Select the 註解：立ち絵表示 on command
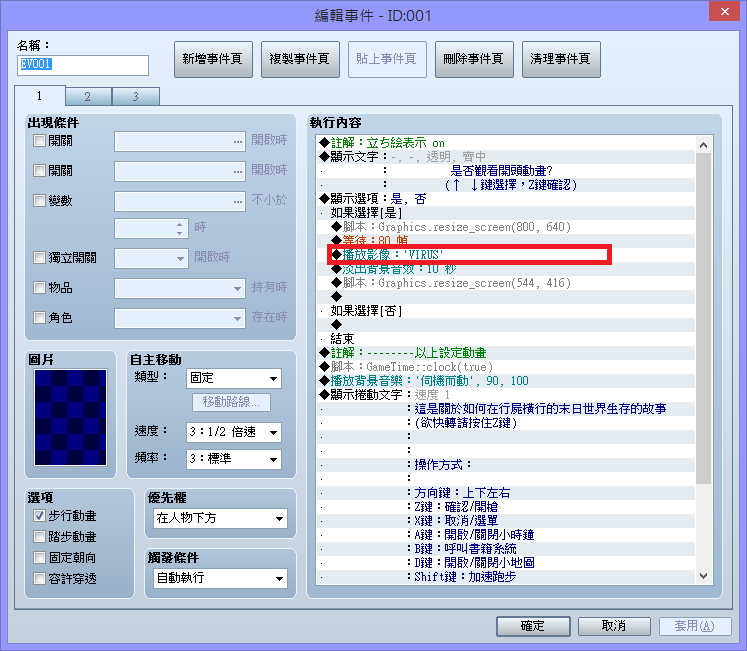This screenshot has height=651, width=747. click(505, 142)
